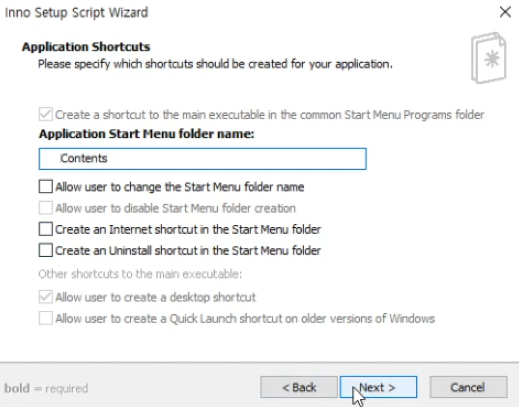This screenshot has height=408, width=519.
Task: Click the Other shortcuts to the main executable label
Action: tap(140, 274)
